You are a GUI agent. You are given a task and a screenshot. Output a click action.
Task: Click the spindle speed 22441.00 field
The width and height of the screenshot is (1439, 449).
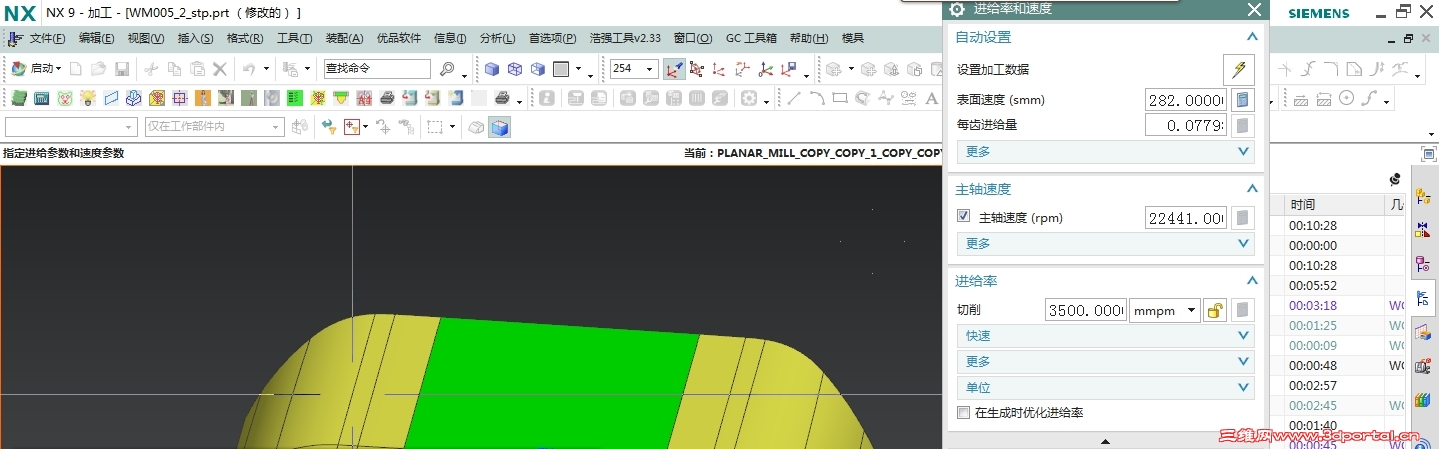pos(1186,218)
